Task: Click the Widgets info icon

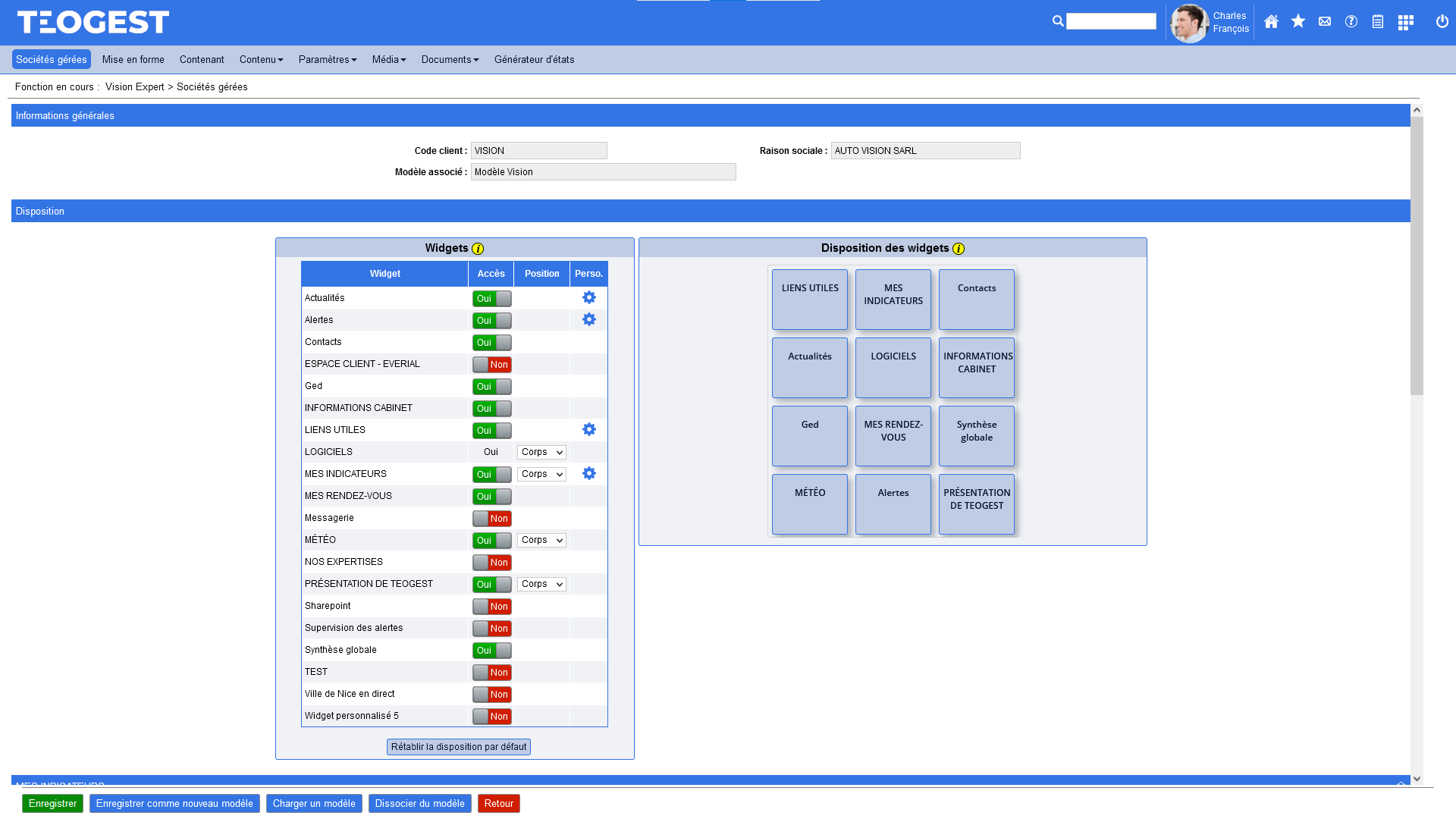Action: point(478,249)
